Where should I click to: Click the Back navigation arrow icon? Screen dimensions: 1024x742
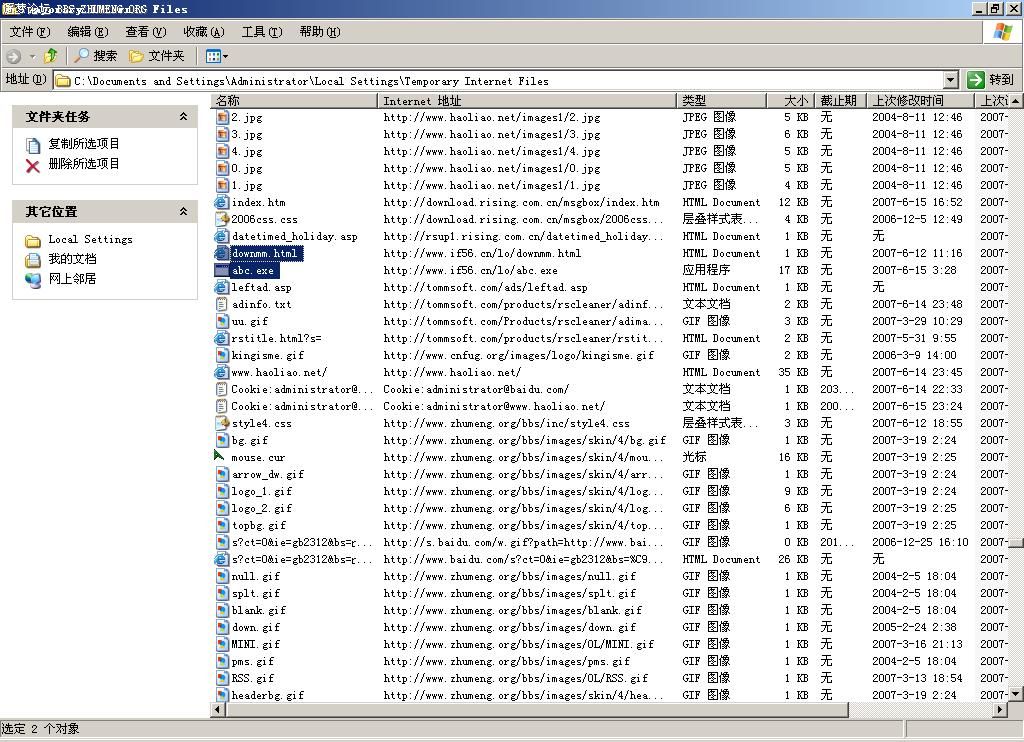coord(14,57)
